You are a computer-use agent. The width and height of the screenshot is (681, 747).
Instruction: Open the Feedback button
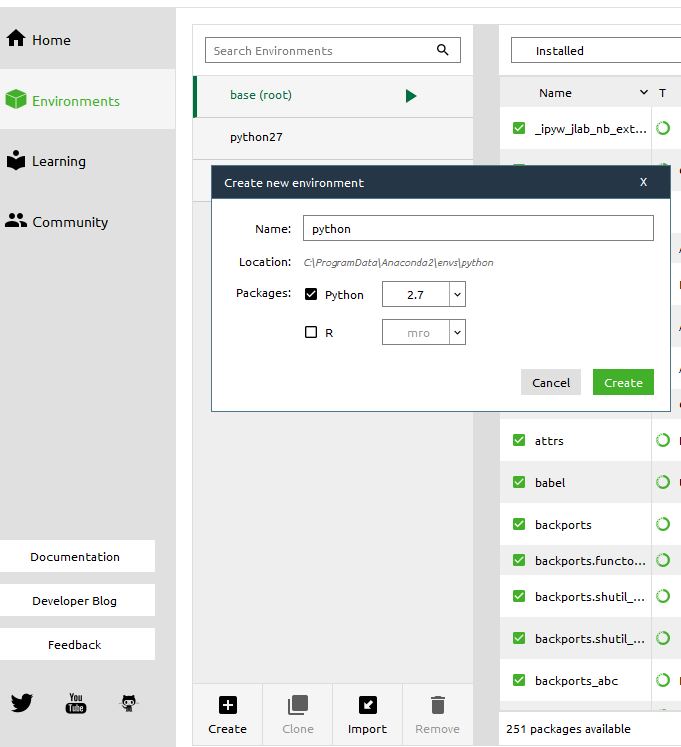pos(75,644)
